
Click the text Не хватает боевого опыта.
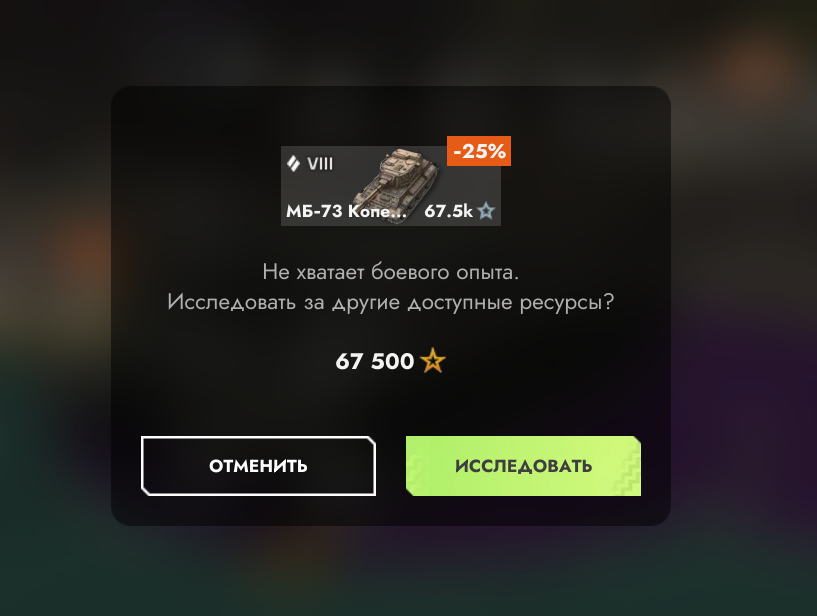coord(391,272)
